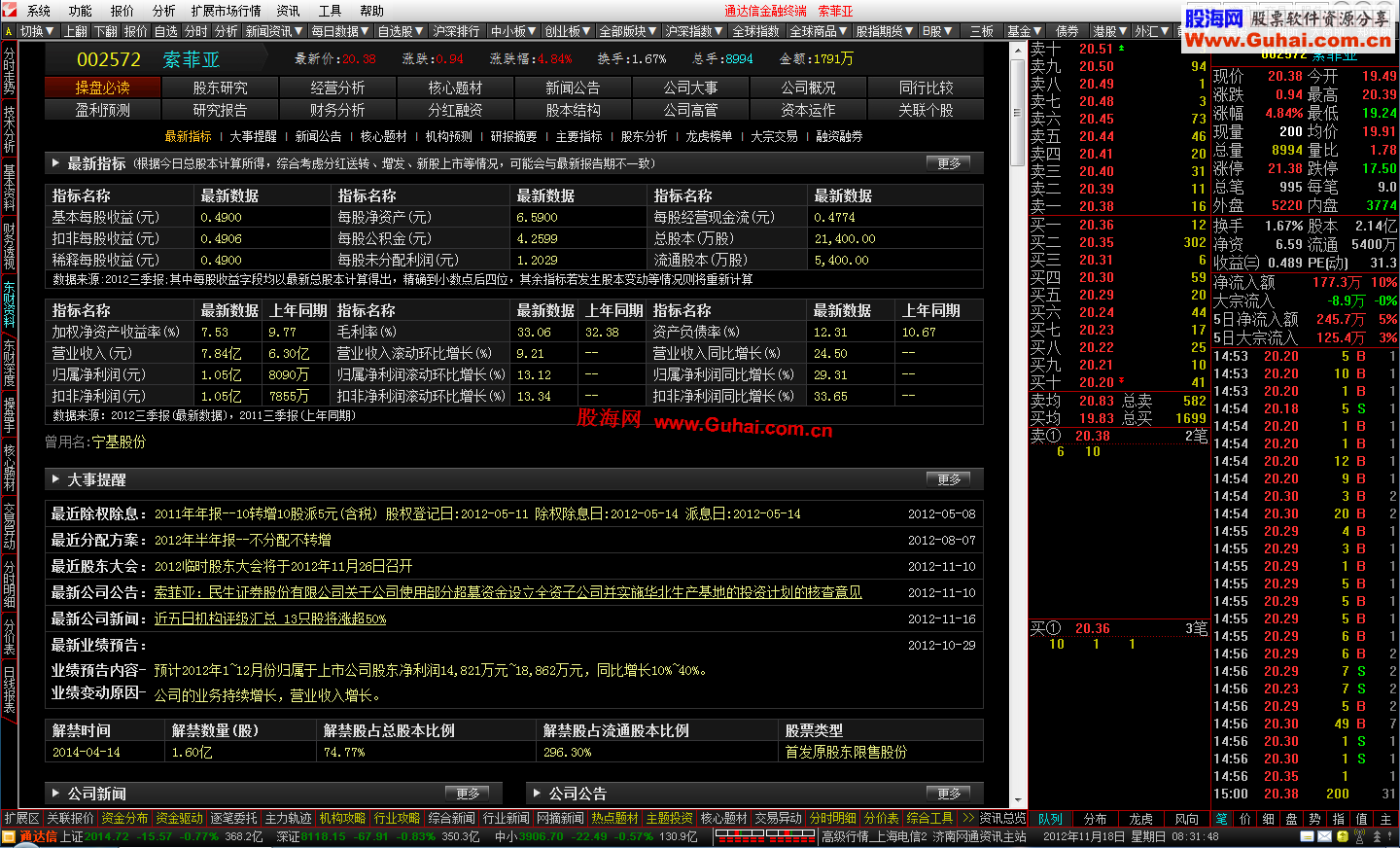The image size is (1400, 848).
Task: Collapse the 公司公告 section triangle
Action: (537, 794)
